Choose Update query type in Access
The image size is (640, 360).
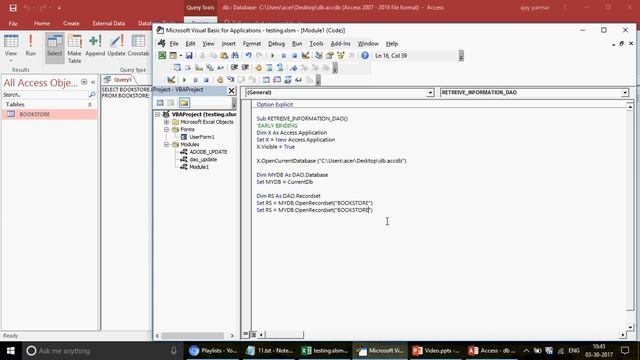(x=116, y=46)
